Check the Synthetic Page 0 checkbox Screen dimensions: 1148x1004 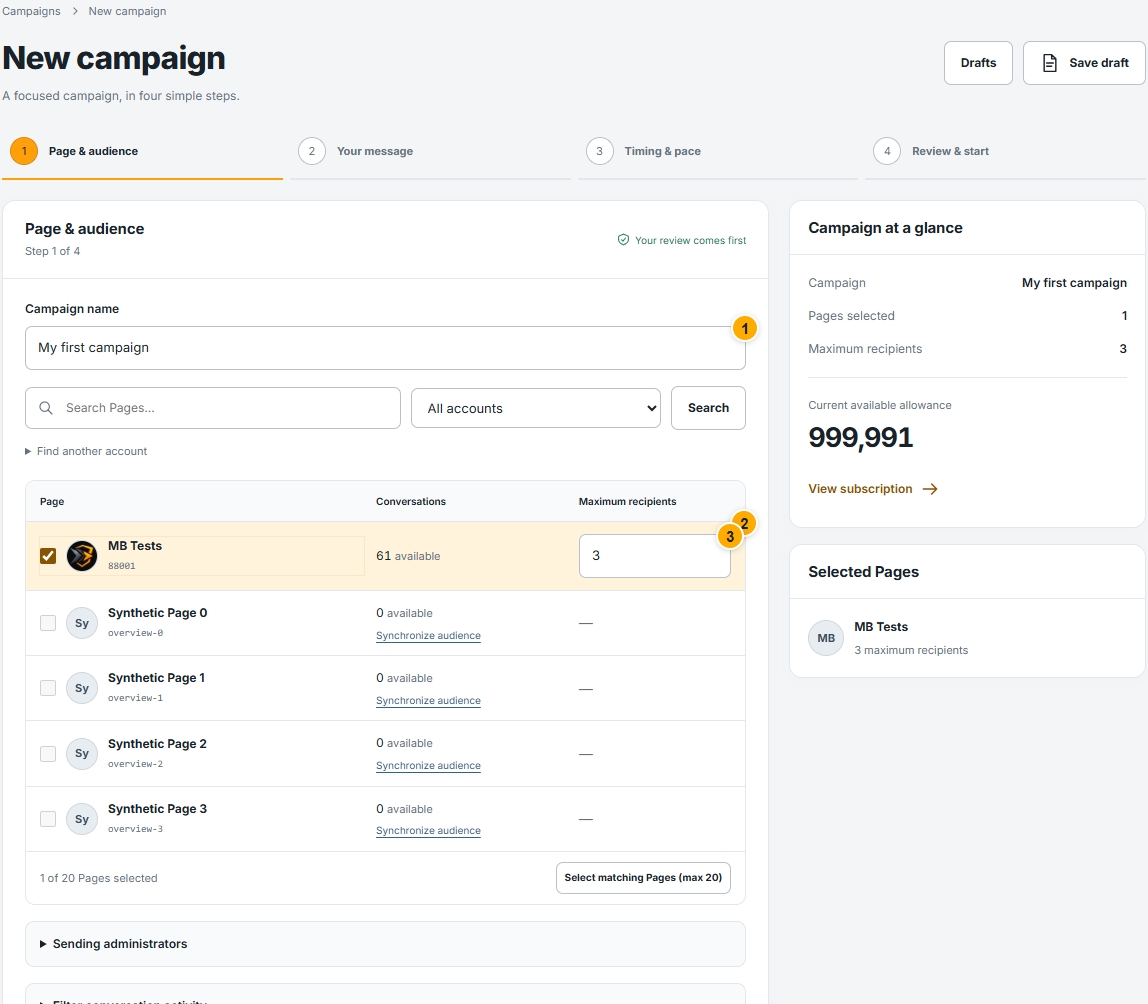coord(48,623)
